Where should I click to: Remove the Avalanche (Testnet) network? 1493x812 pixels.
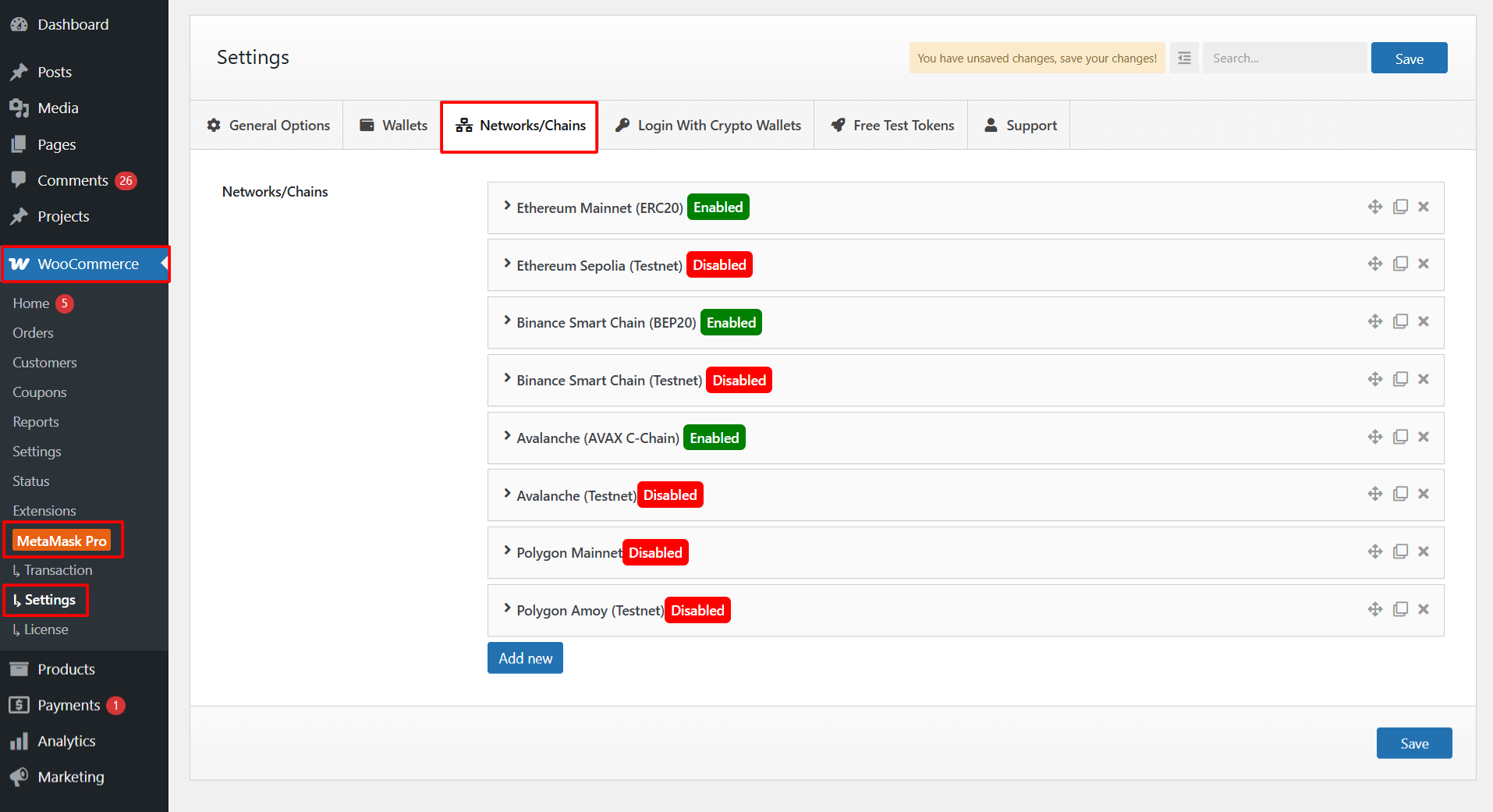click(x=1424, y=494)
